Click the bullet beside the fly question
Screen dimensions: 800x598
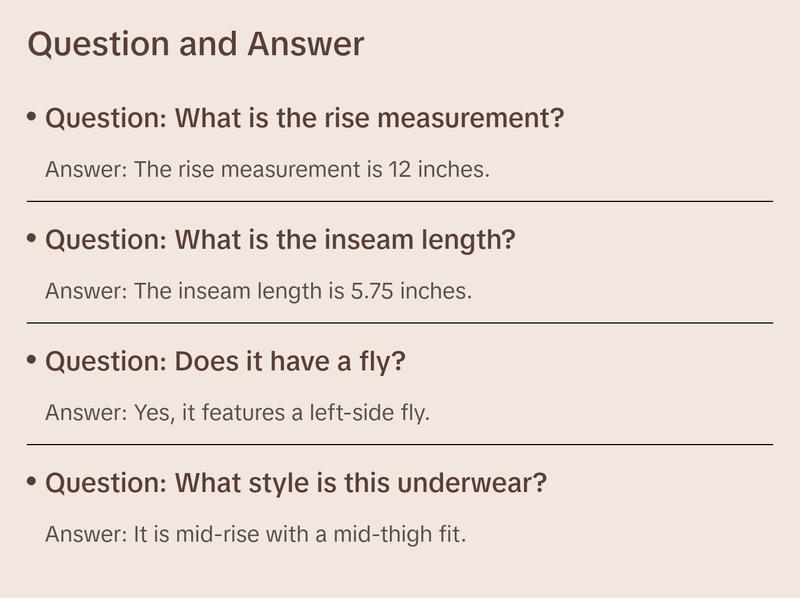pyautogui.click(x=32, y=360)
